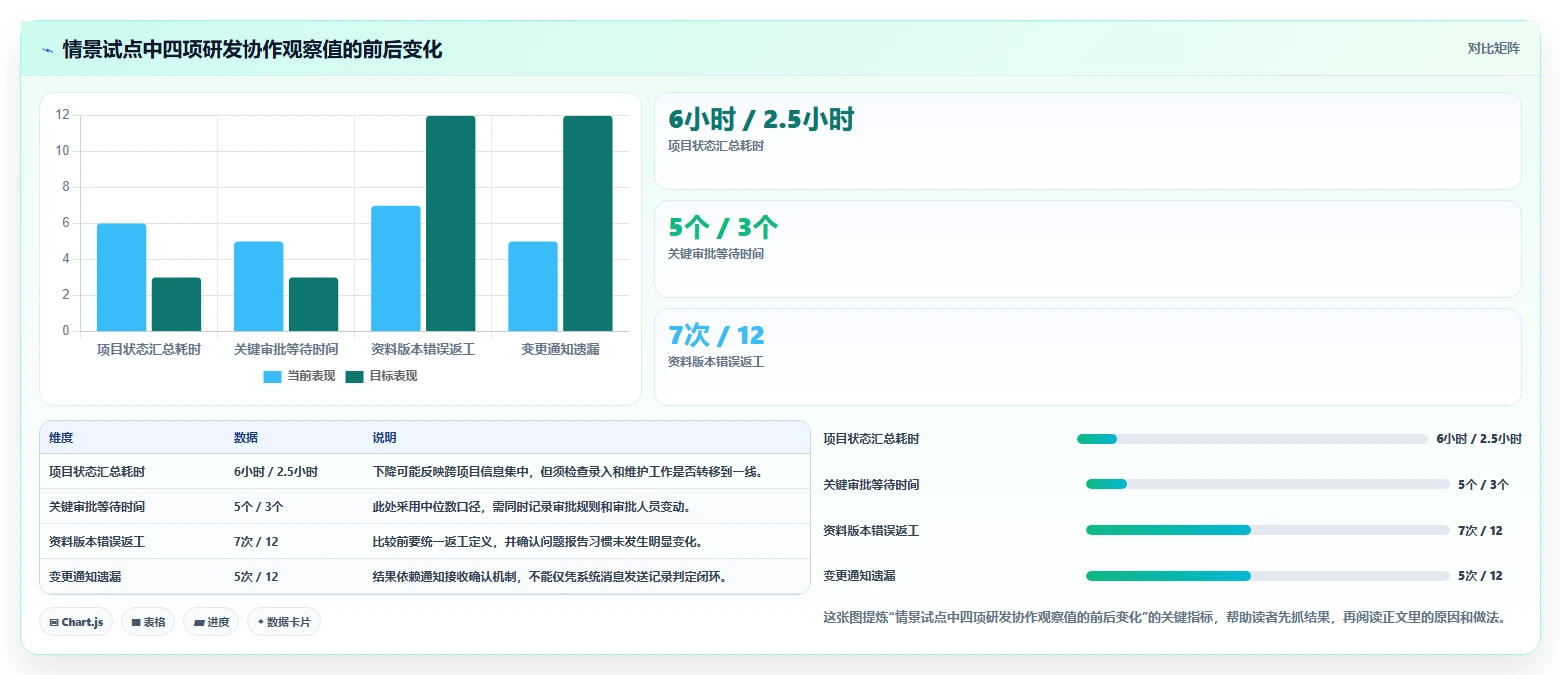The image size is (1561, 675).
Task: Toggle the 当前表现 legend swatch
Action: pos(273,377)
